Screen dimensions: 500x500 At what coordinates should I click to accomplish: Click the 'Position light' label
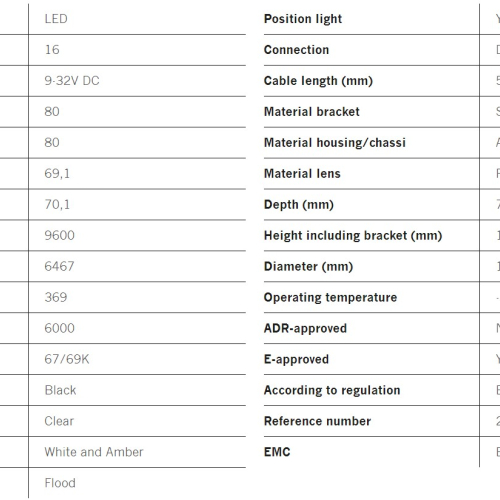click(x=303, y=19)
